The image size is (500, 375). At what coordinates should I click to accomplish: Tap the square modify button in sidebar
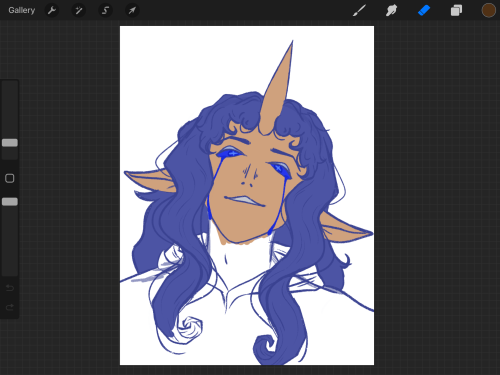[x=10, y=178]
